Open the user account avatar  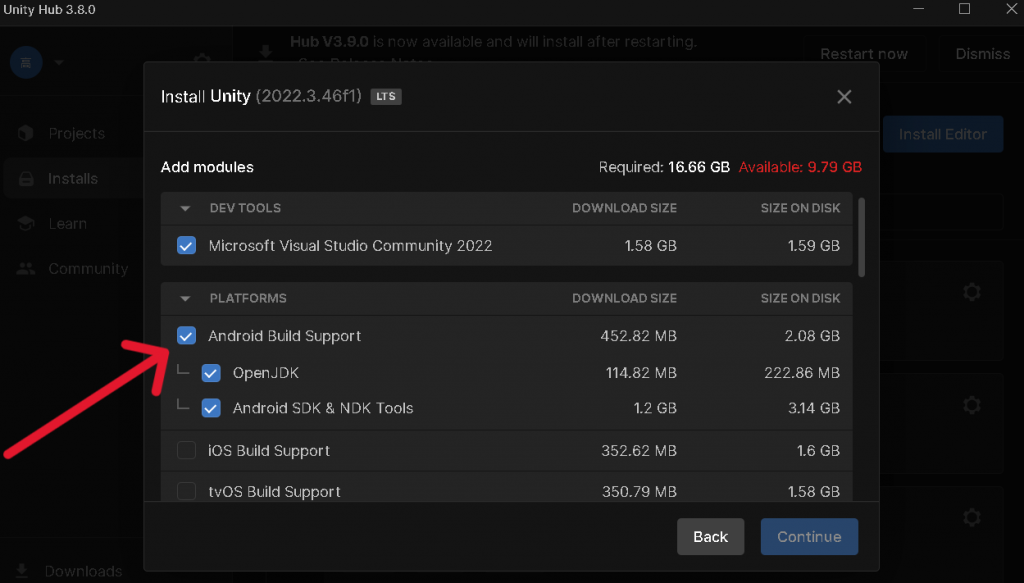[26, 63]
